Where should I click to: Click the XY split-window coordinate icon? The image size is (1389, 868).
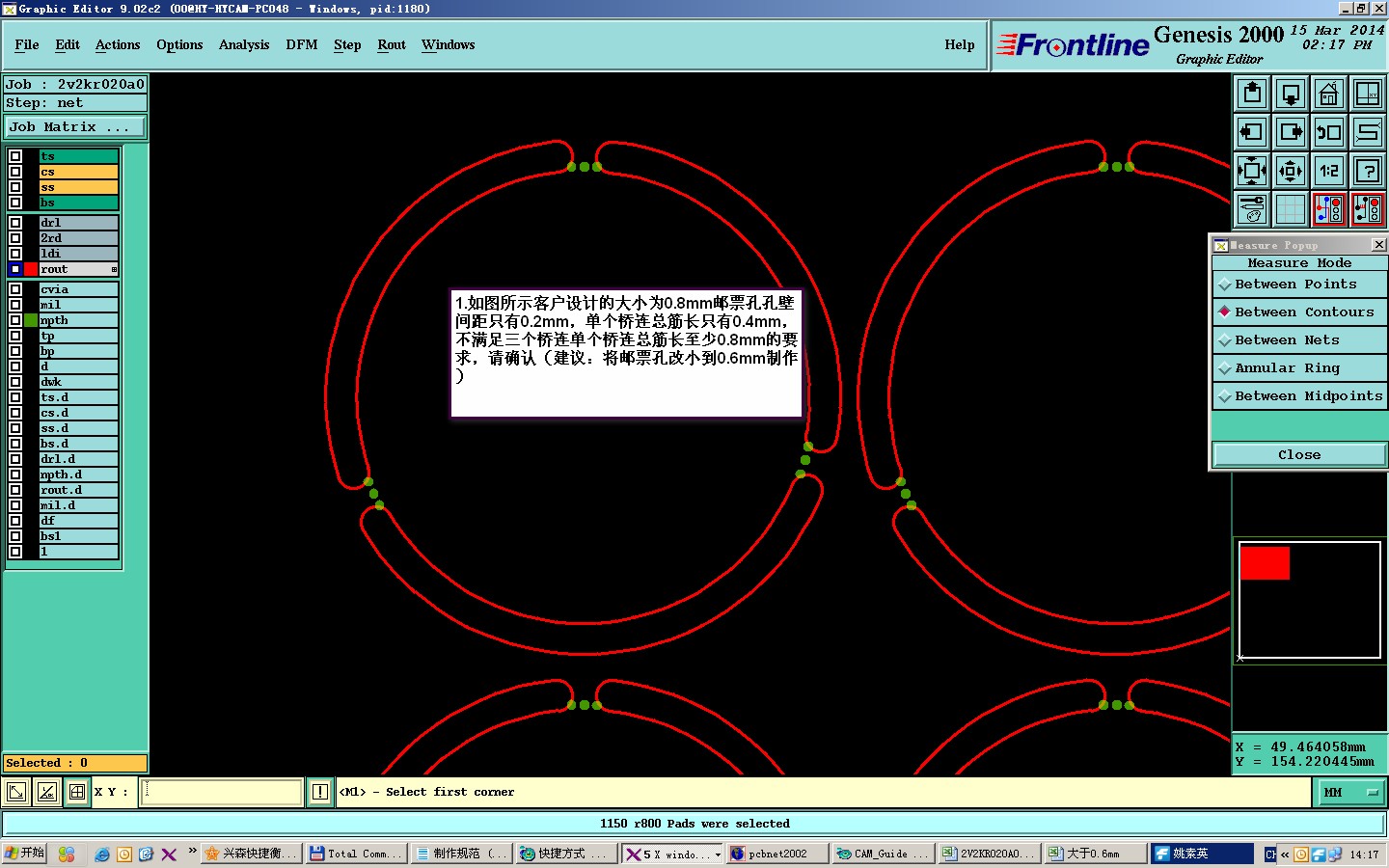pyautogui.click(x=1368, y=94)
